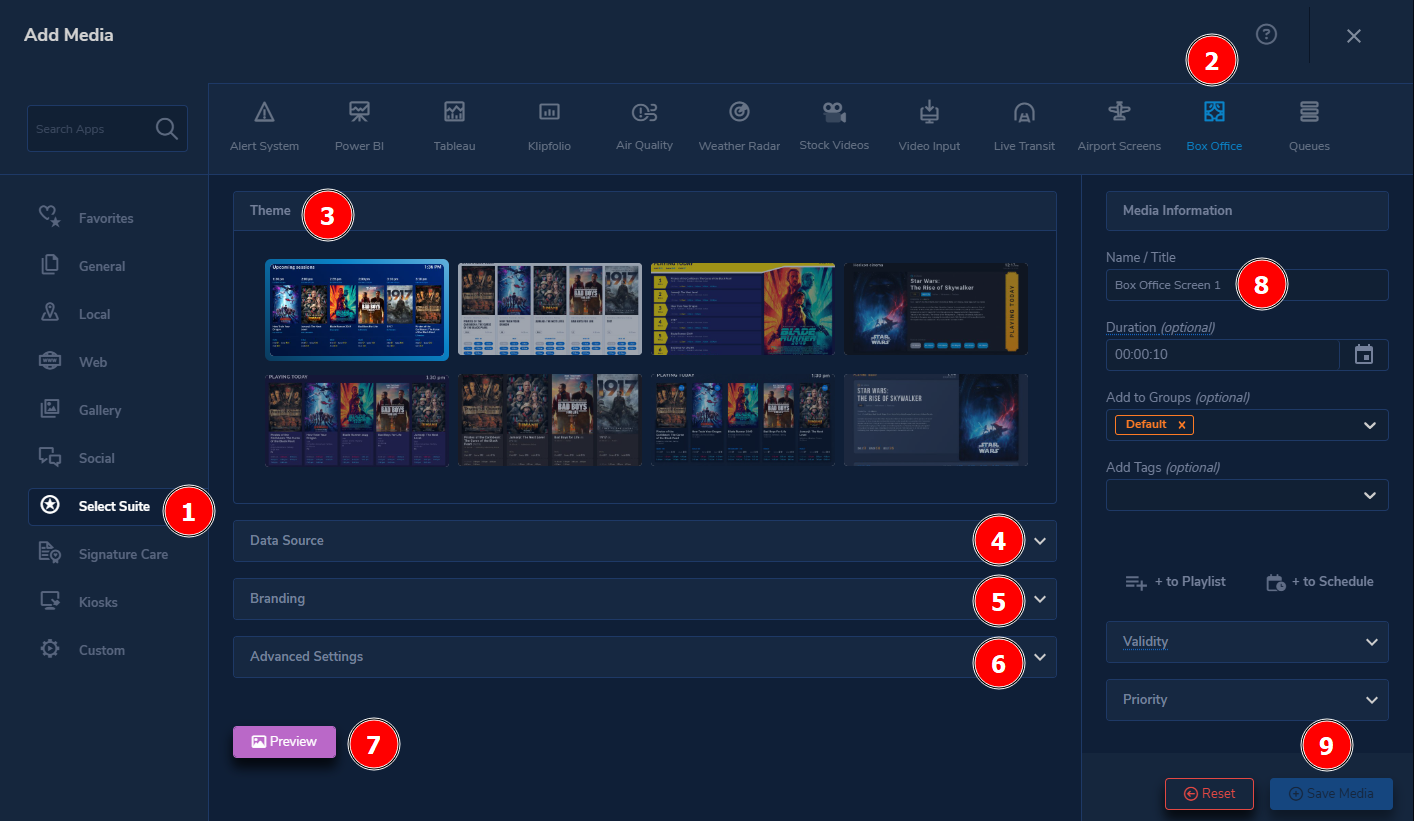1414x821 pixels.
Task: Click the Preview button
Action: point(284,742)
